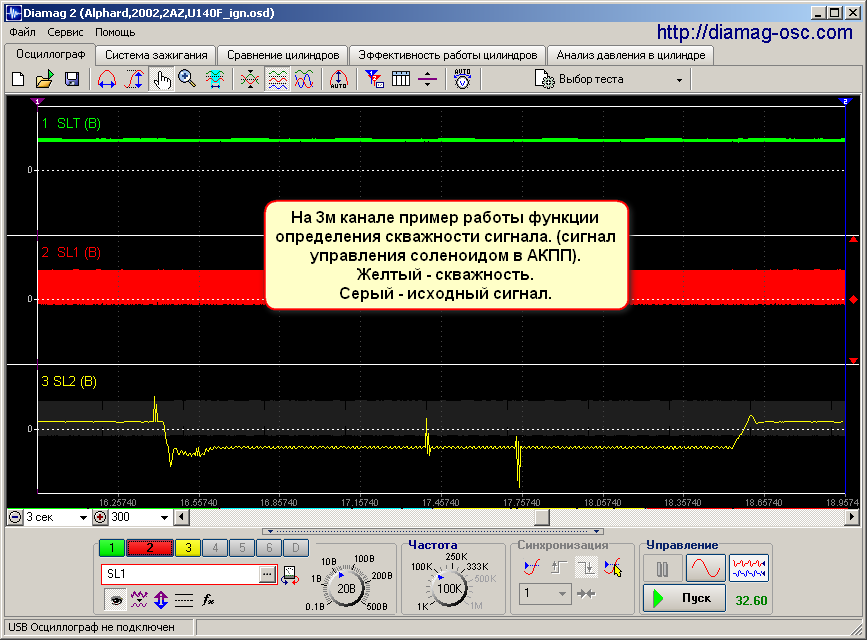Screen dimensions: 867x640
Task: Click the timeline scrollbar right arrow
Action: tap(852, 517)
